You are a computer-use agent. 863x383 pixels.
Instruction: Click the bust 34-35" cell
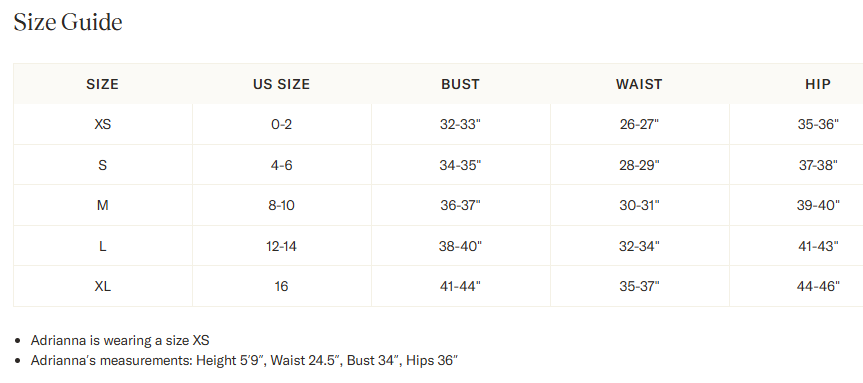460,165
